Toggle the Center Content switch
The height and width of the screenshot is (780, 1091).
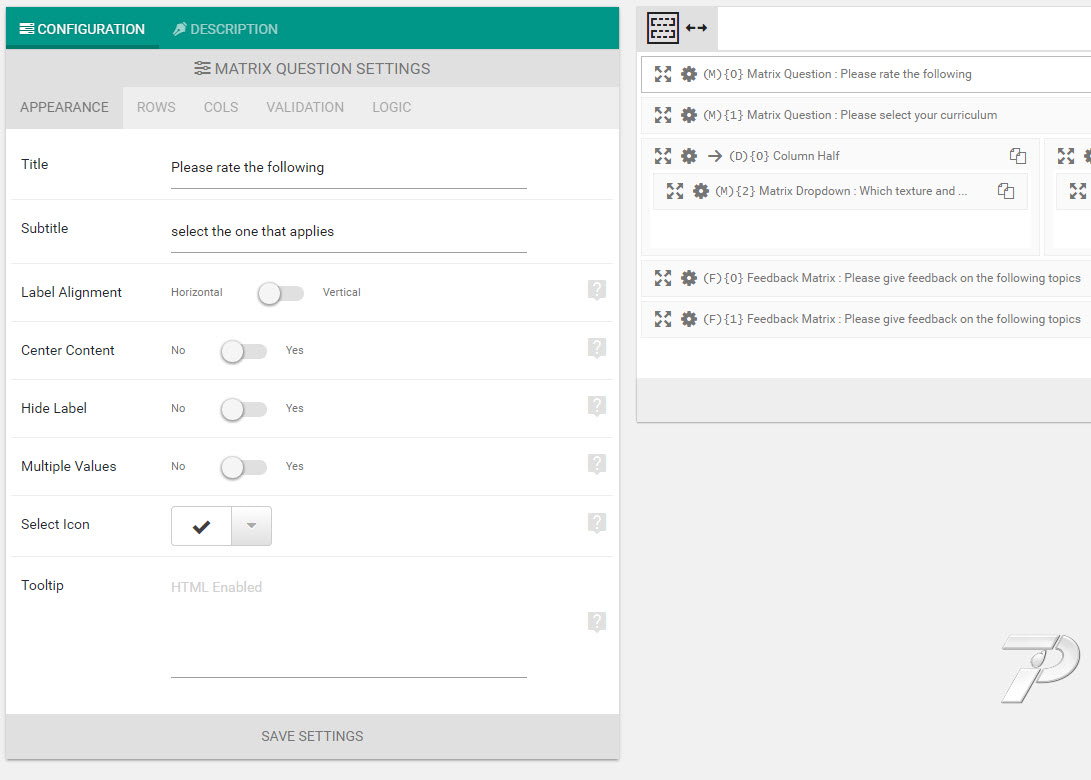click(244, 351)
